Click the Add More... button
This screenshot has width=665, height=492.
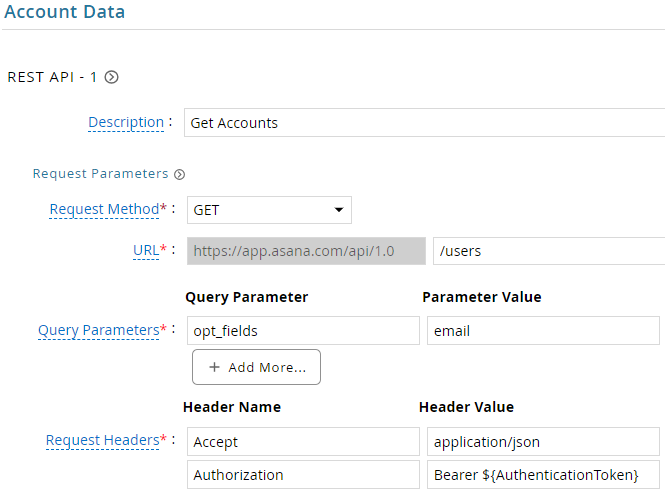click(x=257, y=367)
